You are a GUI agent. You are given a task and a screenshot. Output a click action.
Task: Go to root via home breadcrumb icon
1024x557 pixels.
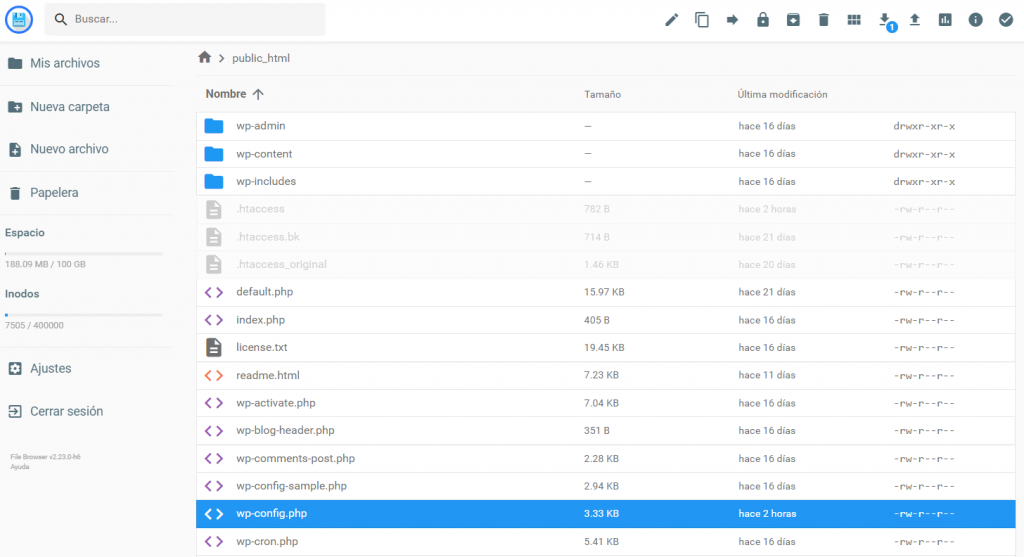click(x=205, y=58)
